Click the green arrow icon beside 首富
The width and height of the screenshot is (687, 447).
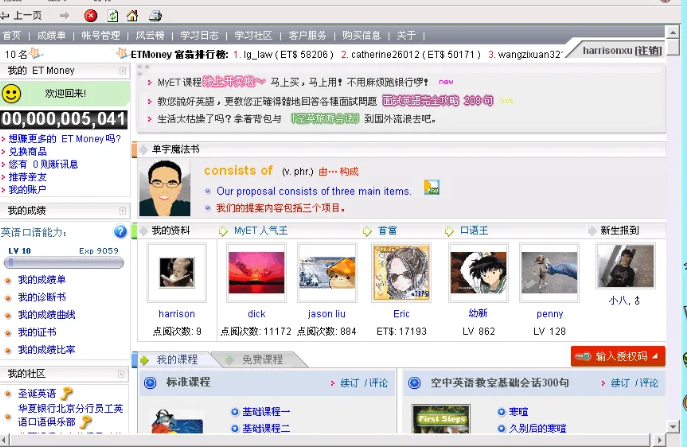(367, 231)
